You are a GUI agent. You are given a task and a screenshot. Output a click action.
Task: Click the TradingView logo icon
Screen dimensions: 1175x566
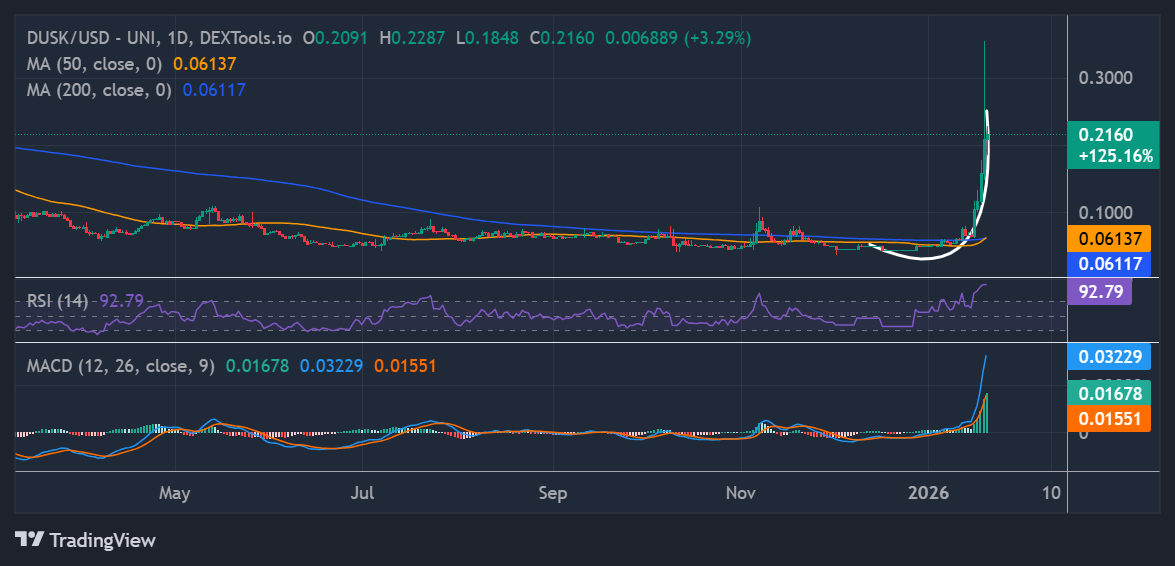(30, 540)
